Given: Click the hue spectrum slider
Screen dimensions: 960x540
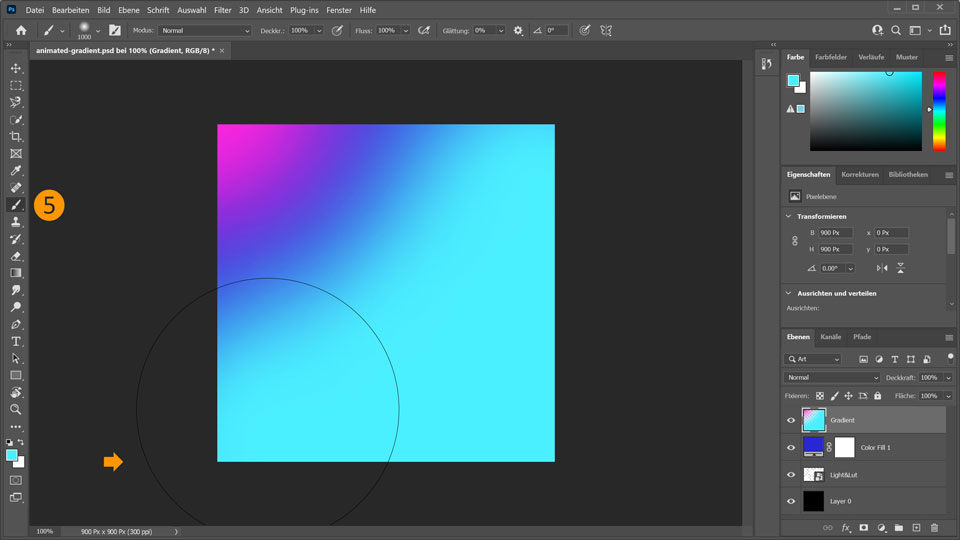Looking at the screenshot, I should pos(939,110).
